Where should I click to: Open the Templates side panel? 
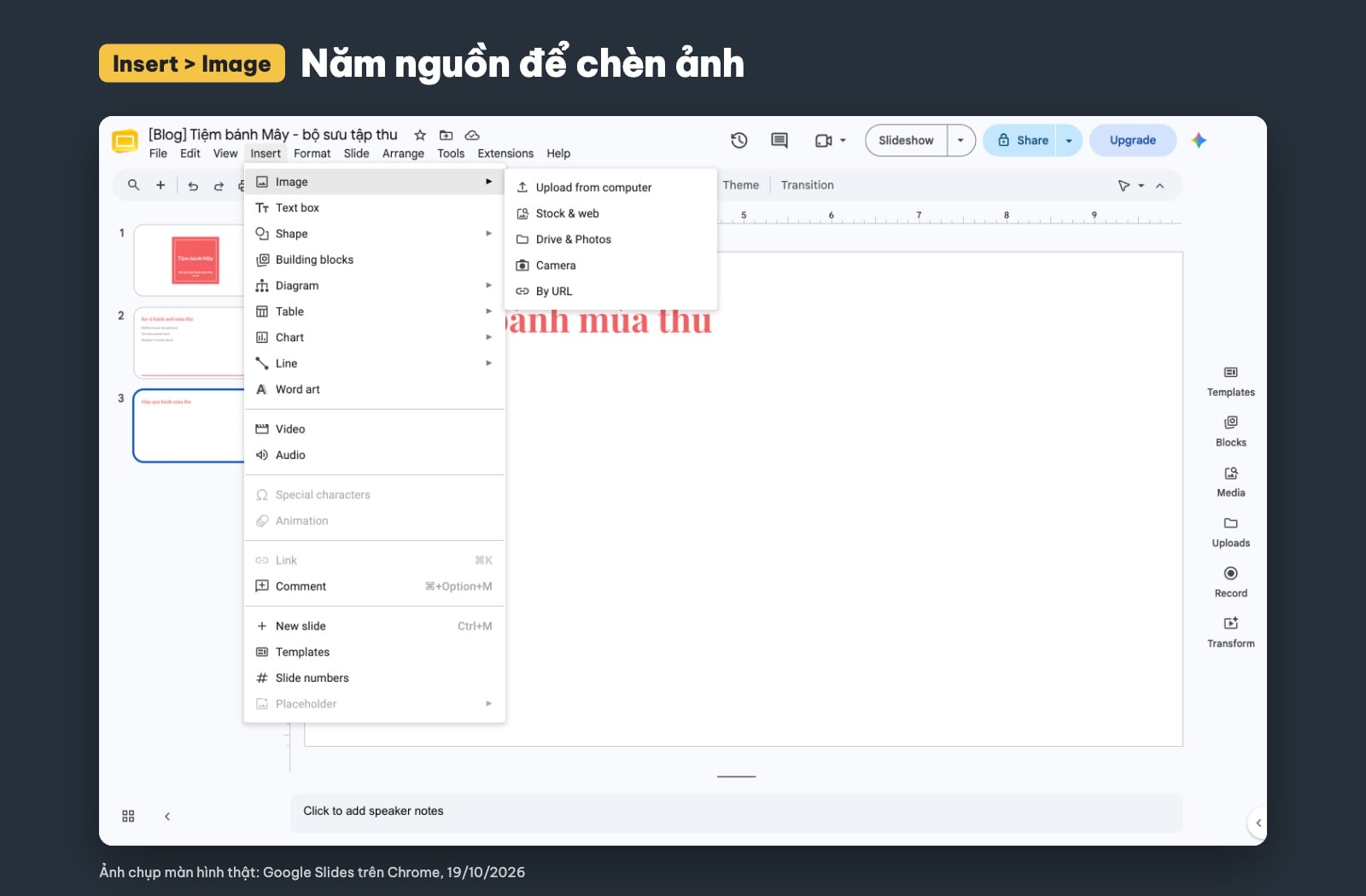coord(1231,381)
